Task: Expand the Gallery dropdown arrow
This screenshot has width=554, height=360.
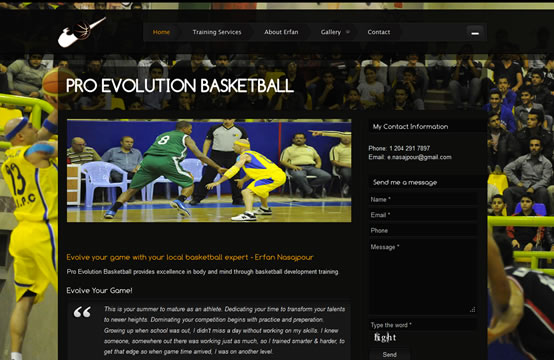Action: [348, 32]
